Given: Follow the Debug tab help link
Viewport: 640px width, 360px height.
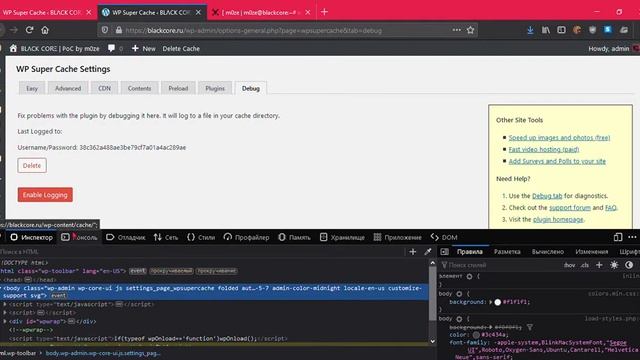Looking at the screenshot, I should click(547, 196).
